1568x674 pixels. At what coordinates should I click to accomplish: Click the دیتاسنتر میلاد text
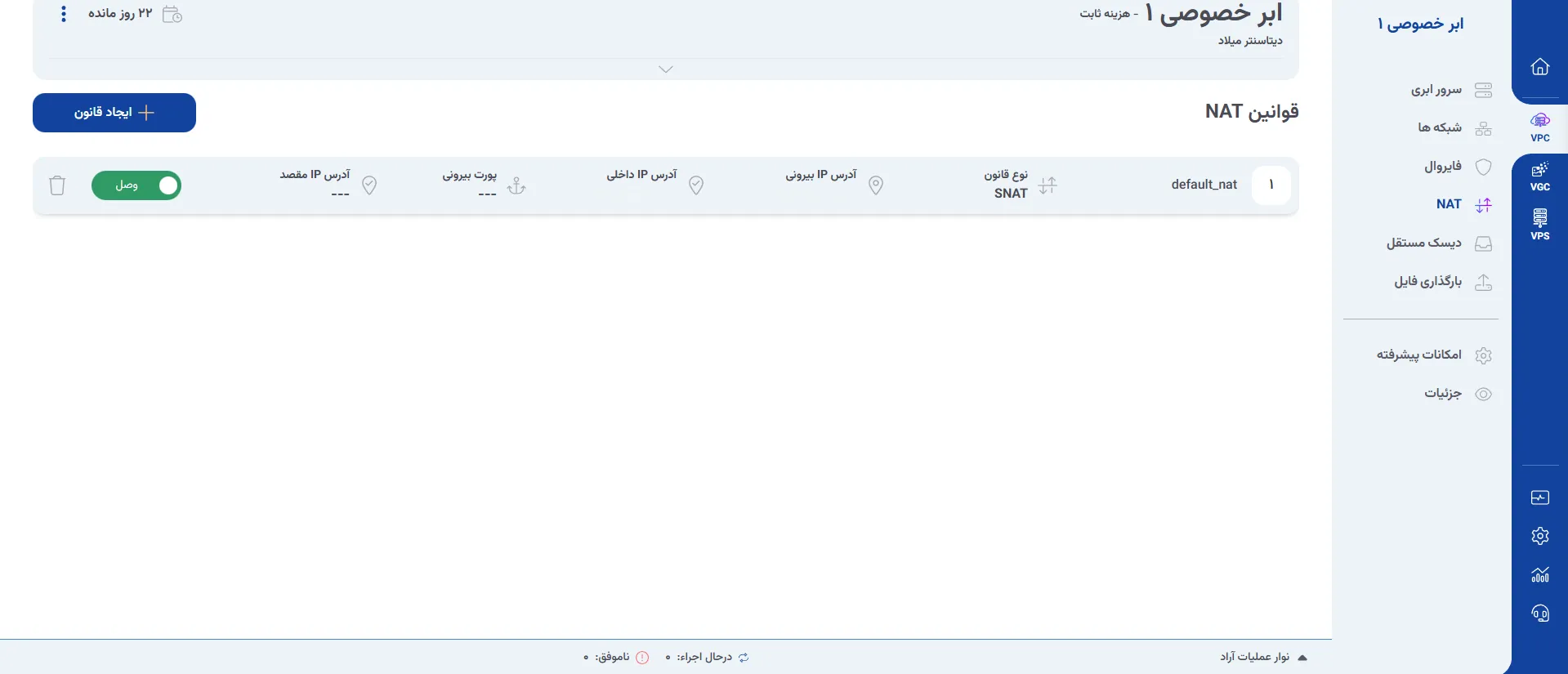coord(1250,41)
